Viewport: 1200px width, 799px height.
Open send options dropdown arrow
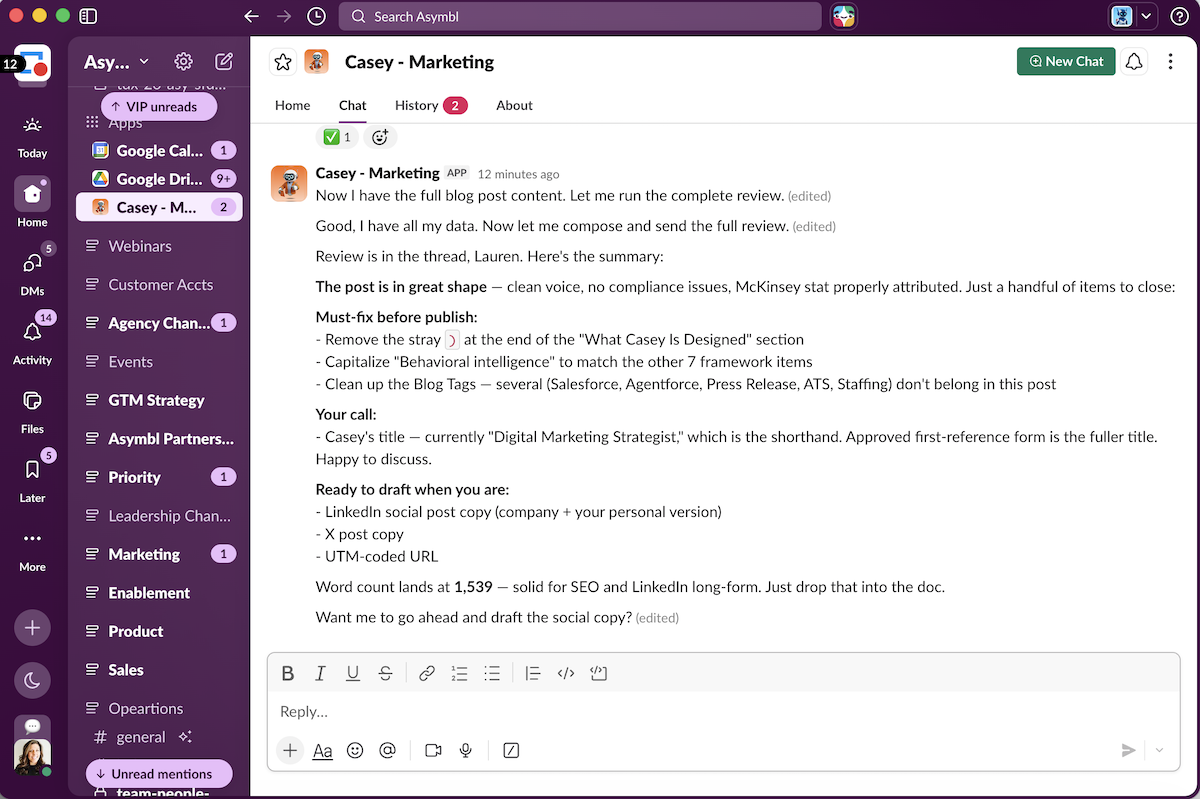1160,750
